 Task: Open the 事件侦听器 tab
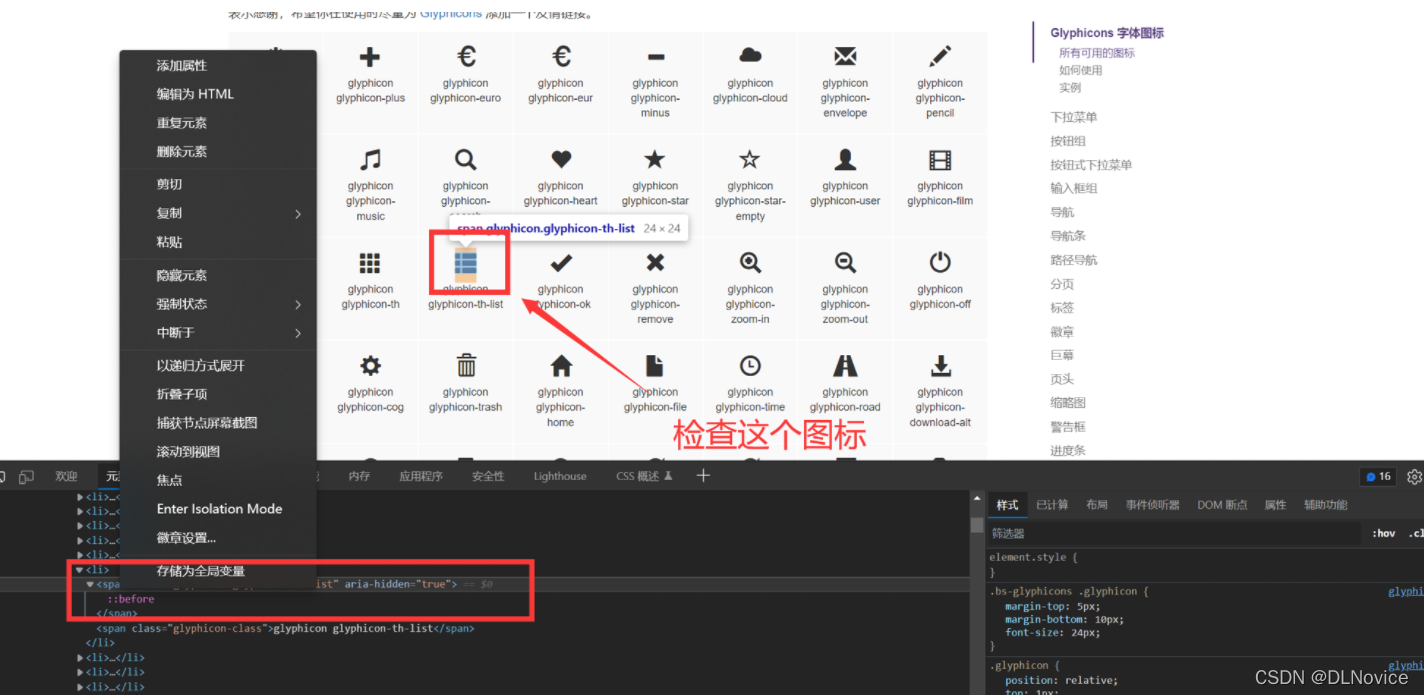[1153, 505]
